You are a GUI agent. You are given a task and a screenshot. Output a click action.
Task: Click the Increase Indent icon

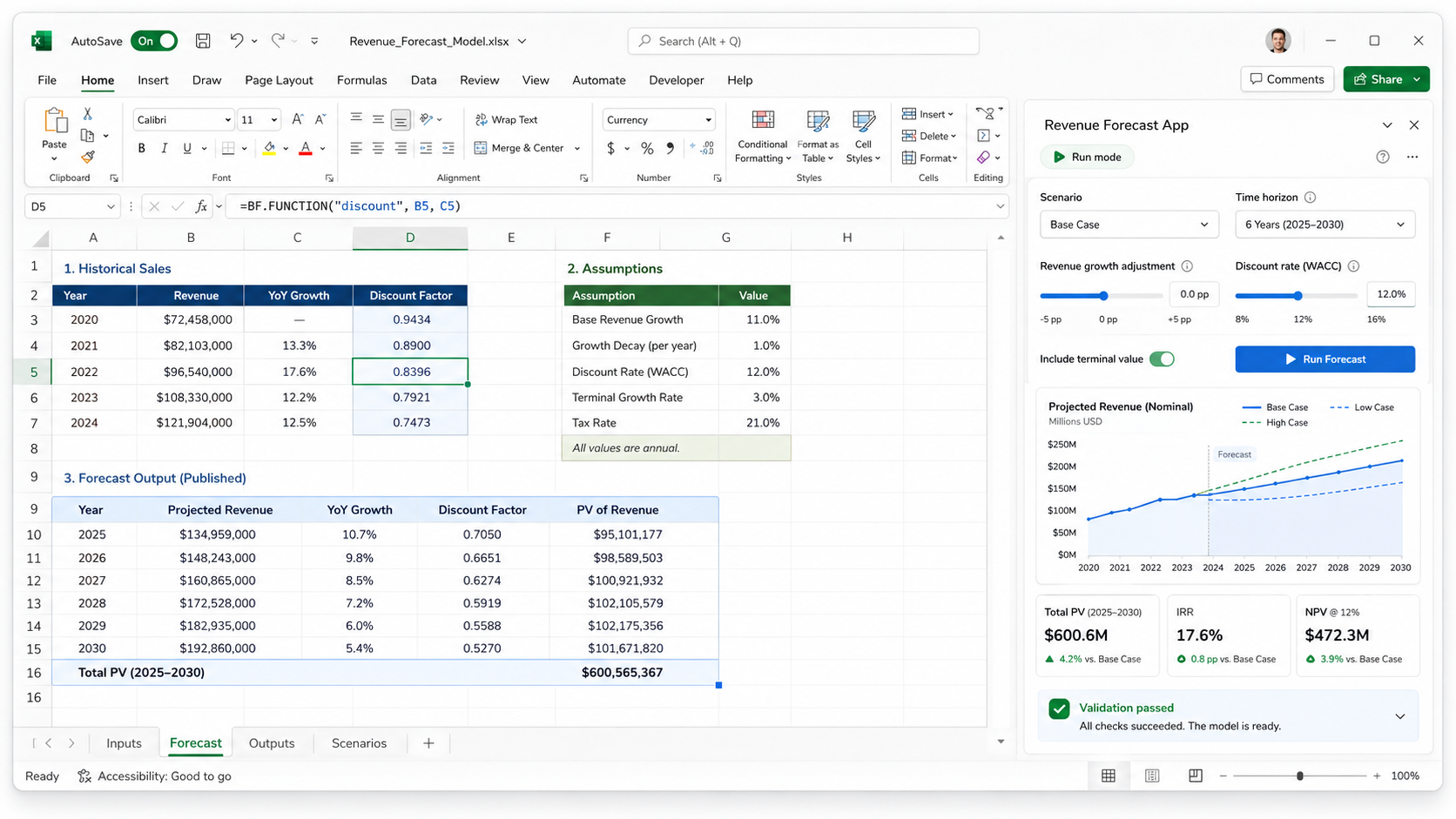point(448,149)
